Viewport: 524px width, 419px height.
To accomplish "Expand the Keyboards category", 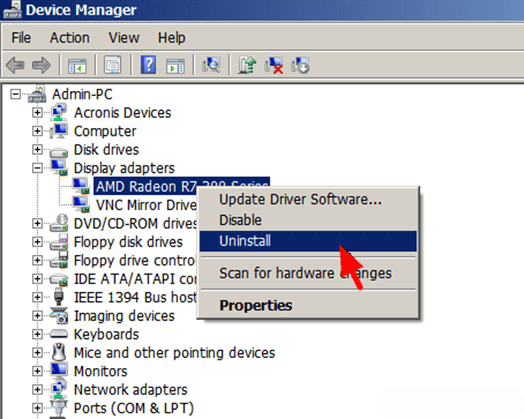I will coord(37,334).
